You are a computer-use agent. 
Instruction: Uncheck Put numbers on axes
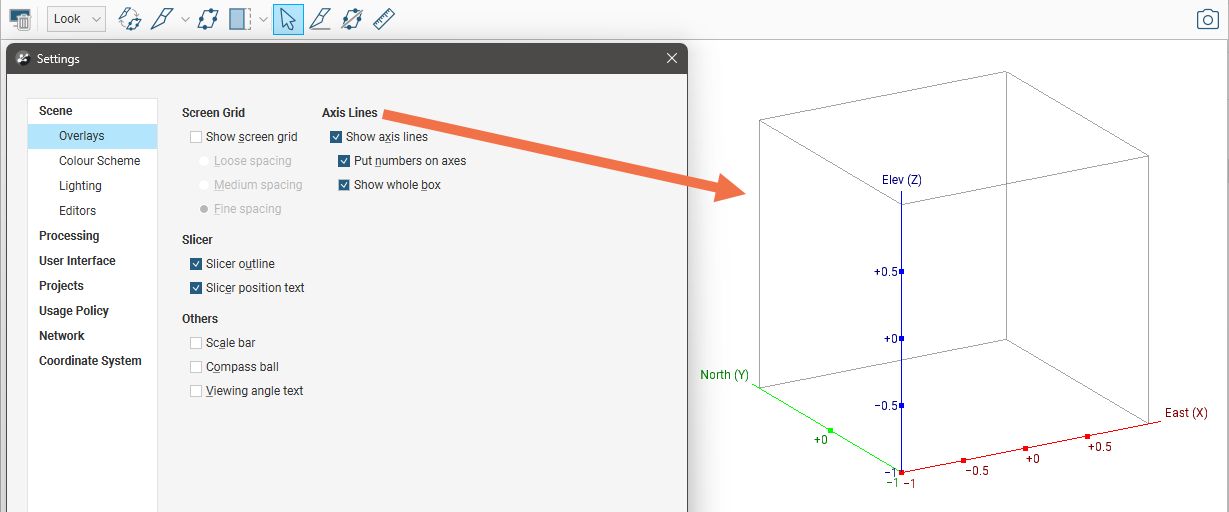(x=344, y=161)
